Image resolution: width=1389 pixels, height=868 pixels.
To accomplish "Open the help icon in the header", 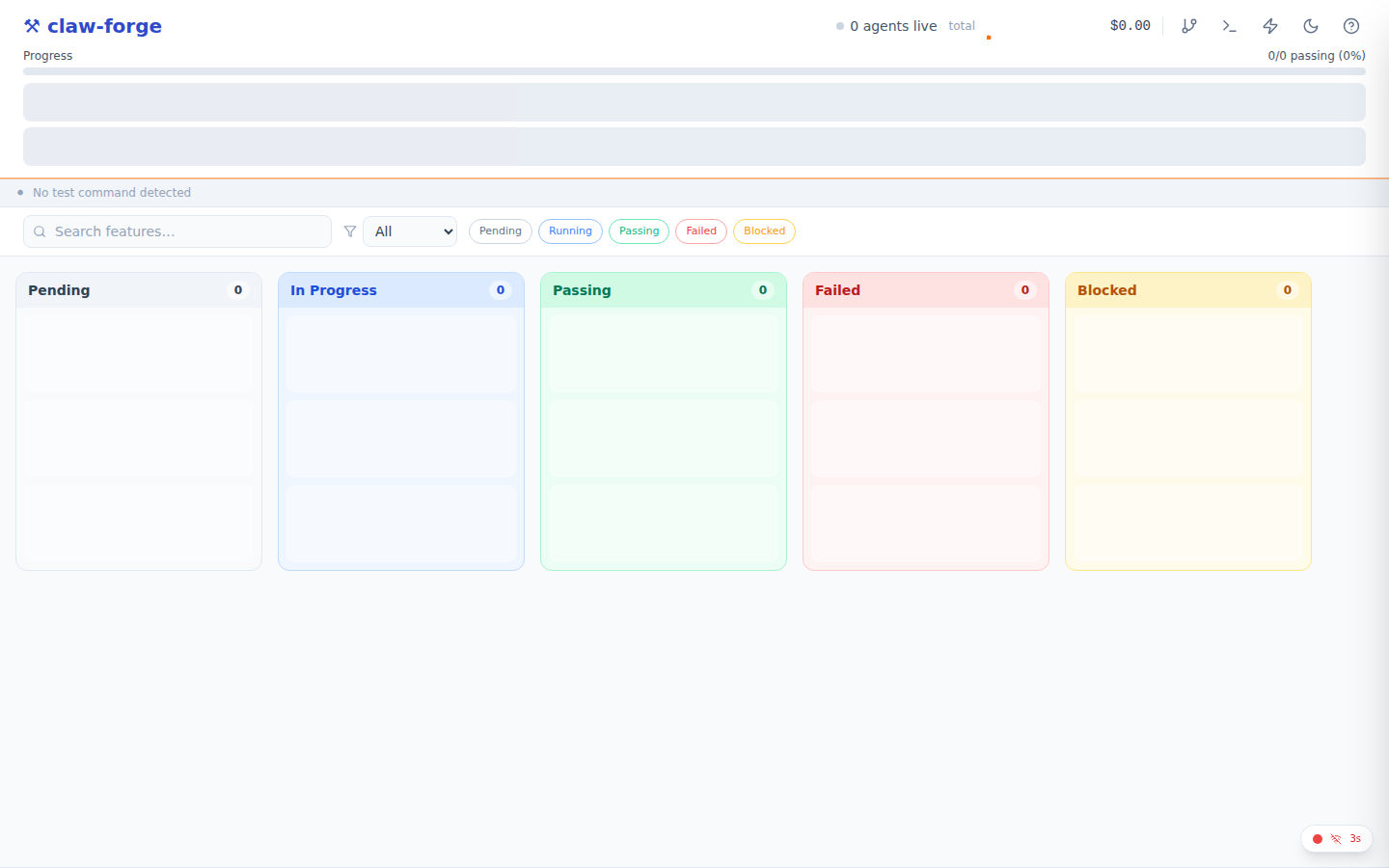I will (1351, 26).
